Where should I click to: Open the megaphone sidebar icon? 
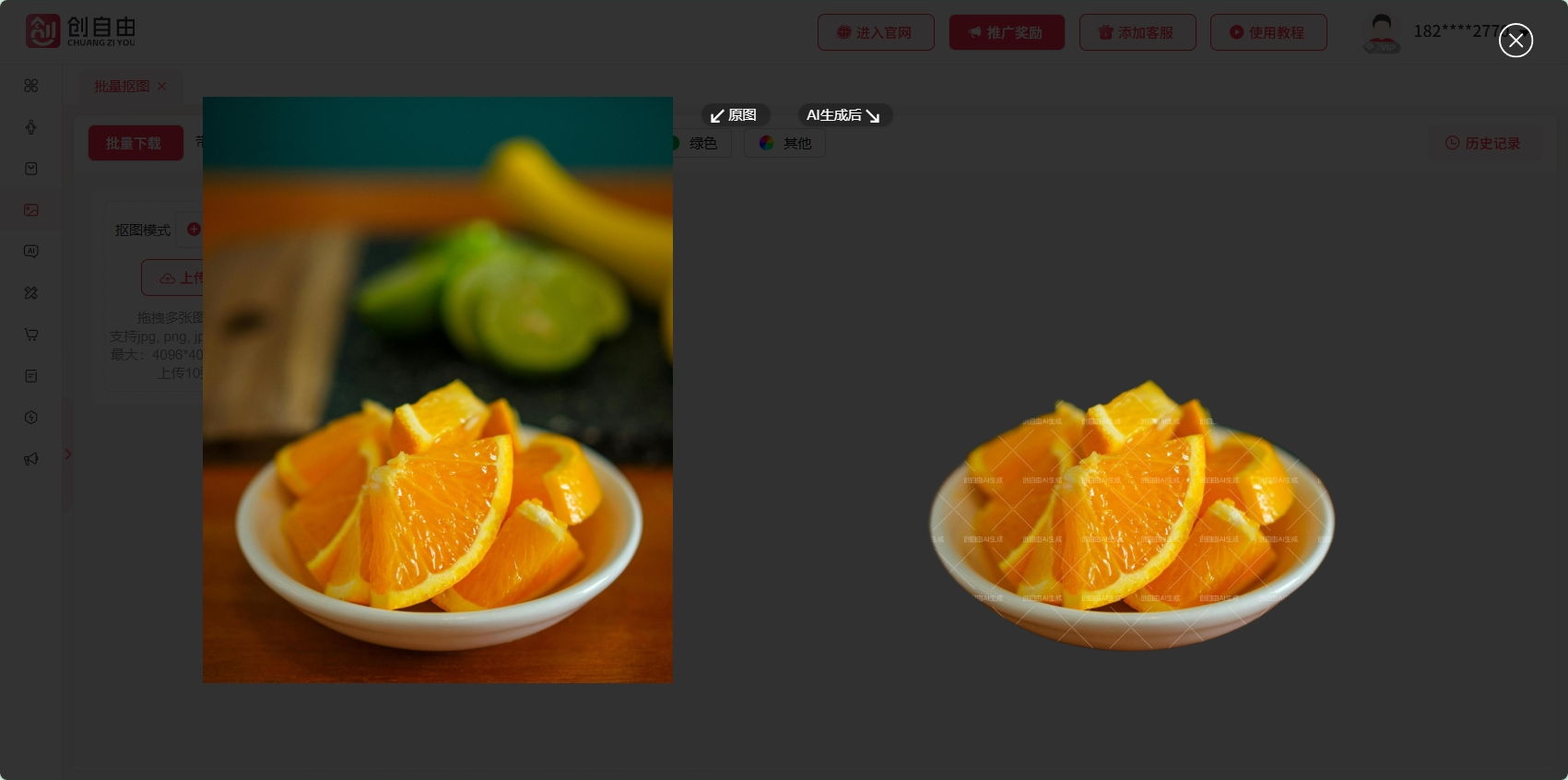pyautogui.click(x=31, y=459)
